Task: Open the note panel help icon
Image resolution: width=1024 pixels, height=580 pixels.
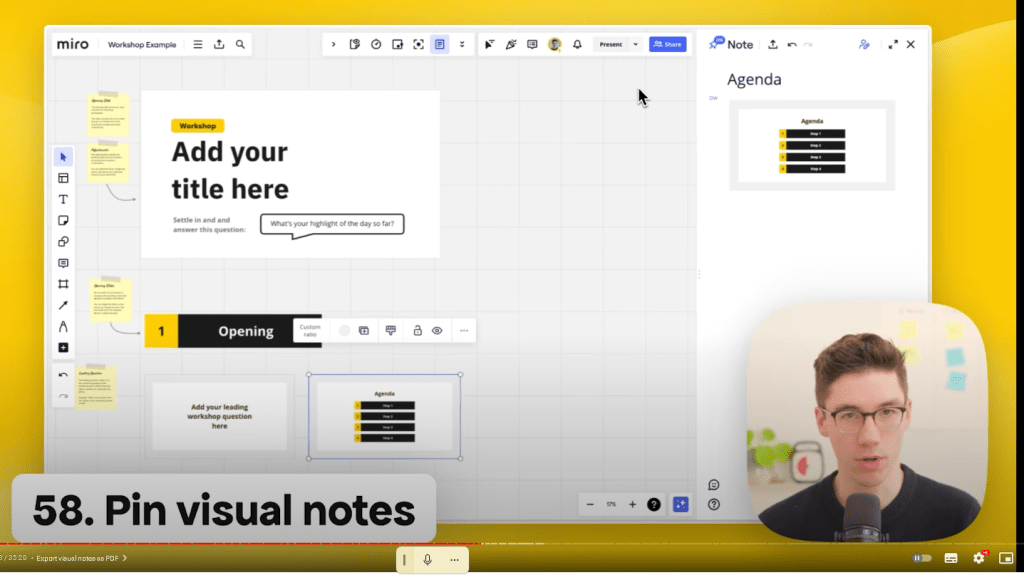Action: coord(714,504)
